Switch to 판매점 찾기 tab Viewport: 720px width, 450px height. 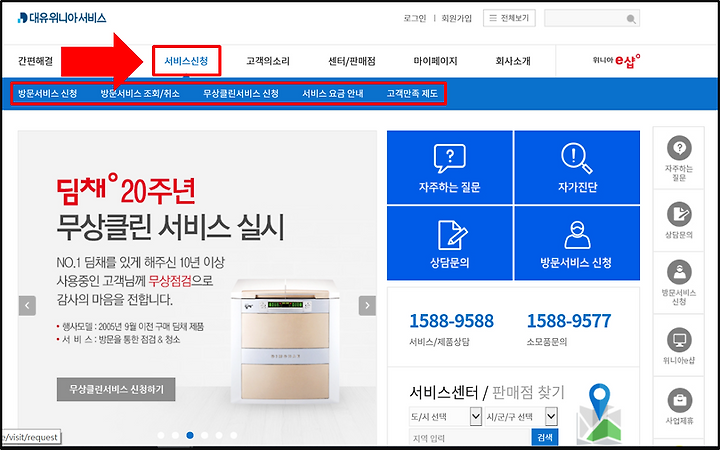click(528, 393)
